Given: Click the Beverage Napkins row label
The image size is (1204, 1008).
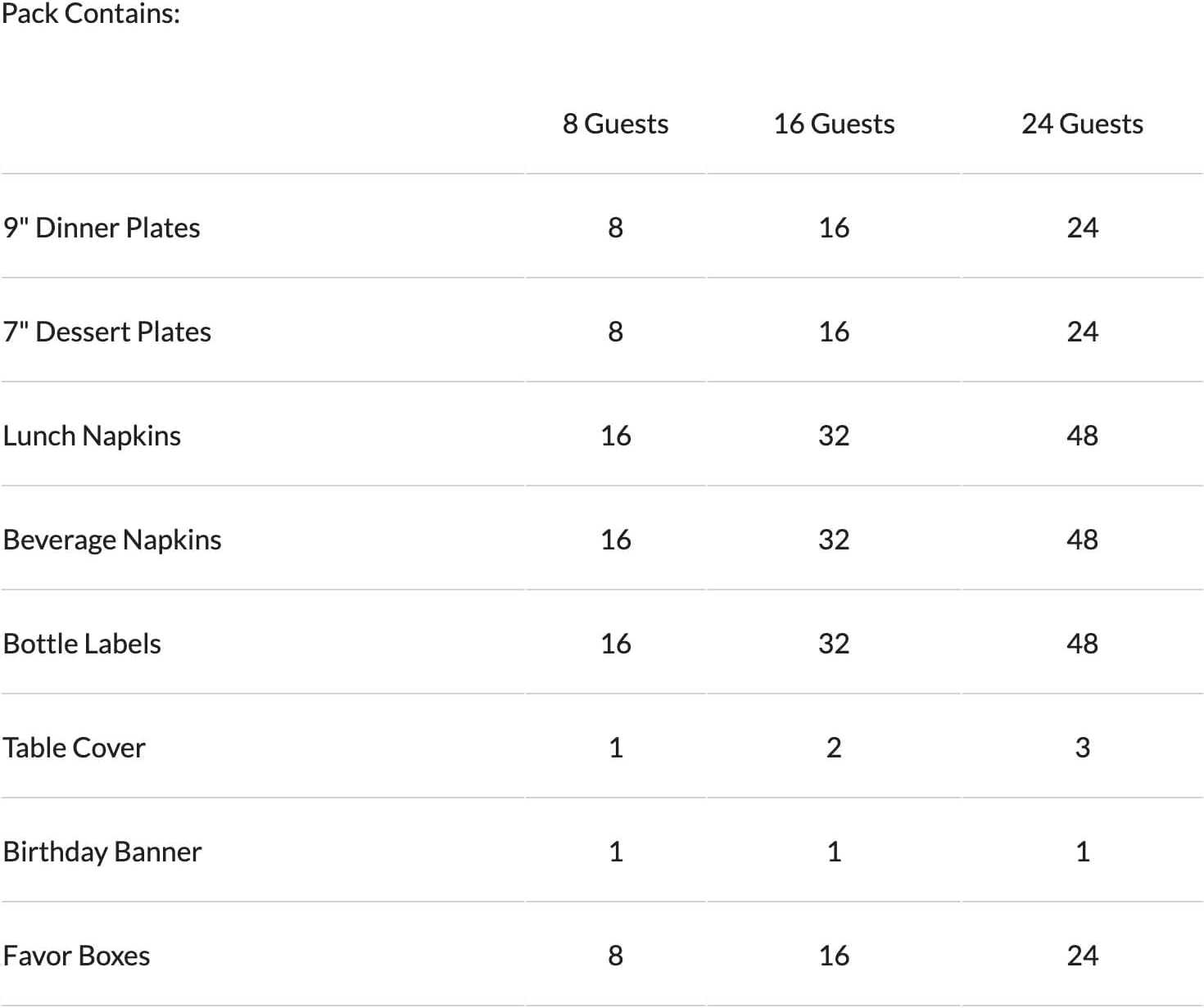Looking at the screenshot, I should 112,540.
